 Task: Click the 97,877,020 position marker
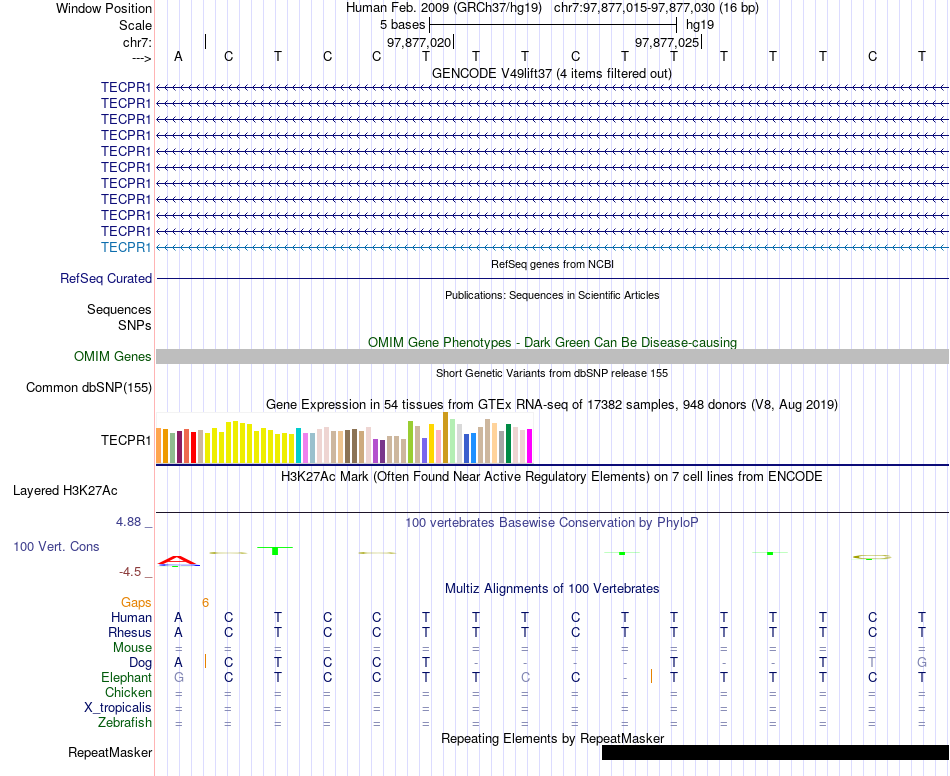point(419,42)
